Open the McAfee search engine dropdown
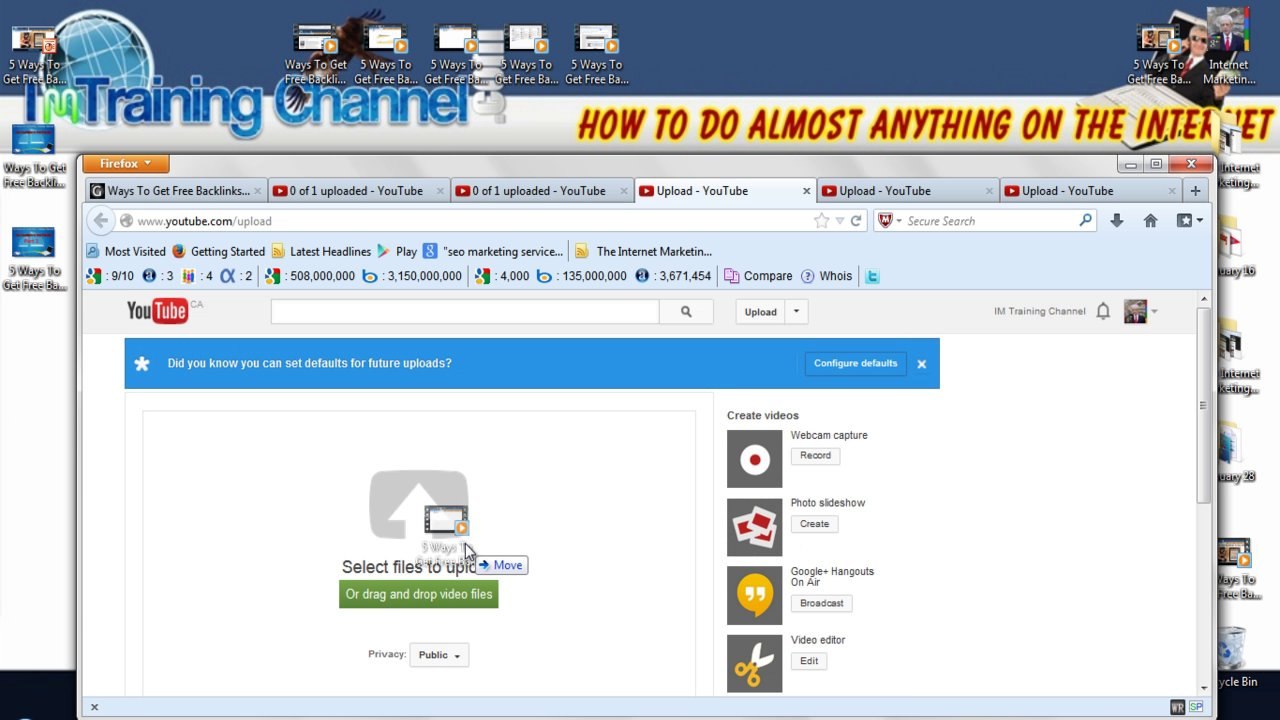This screenshot has width=1280, height=720. (890, 221)
